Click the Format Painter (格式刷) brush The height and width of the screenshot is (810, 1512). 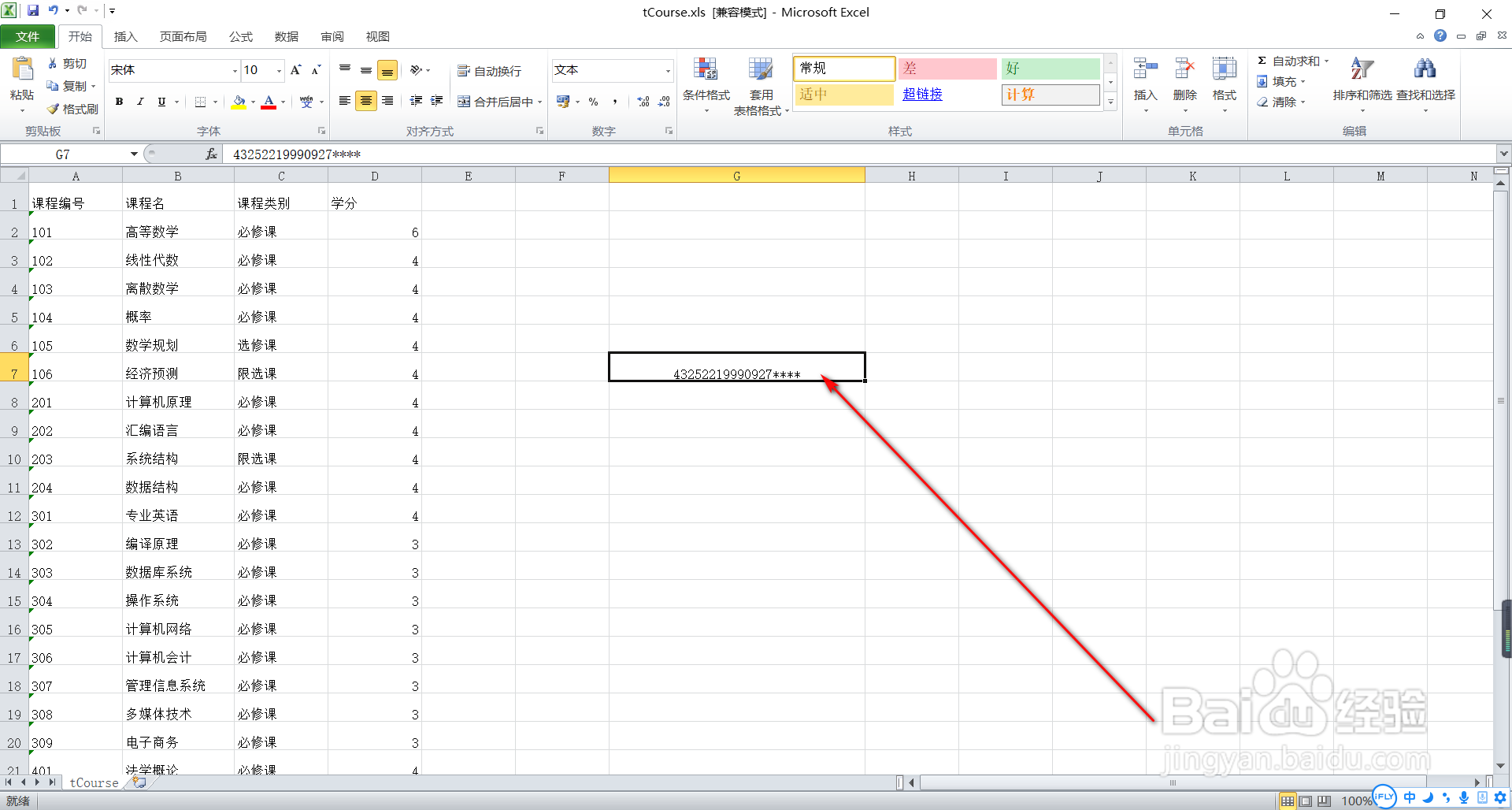click(x=53, y=109)
